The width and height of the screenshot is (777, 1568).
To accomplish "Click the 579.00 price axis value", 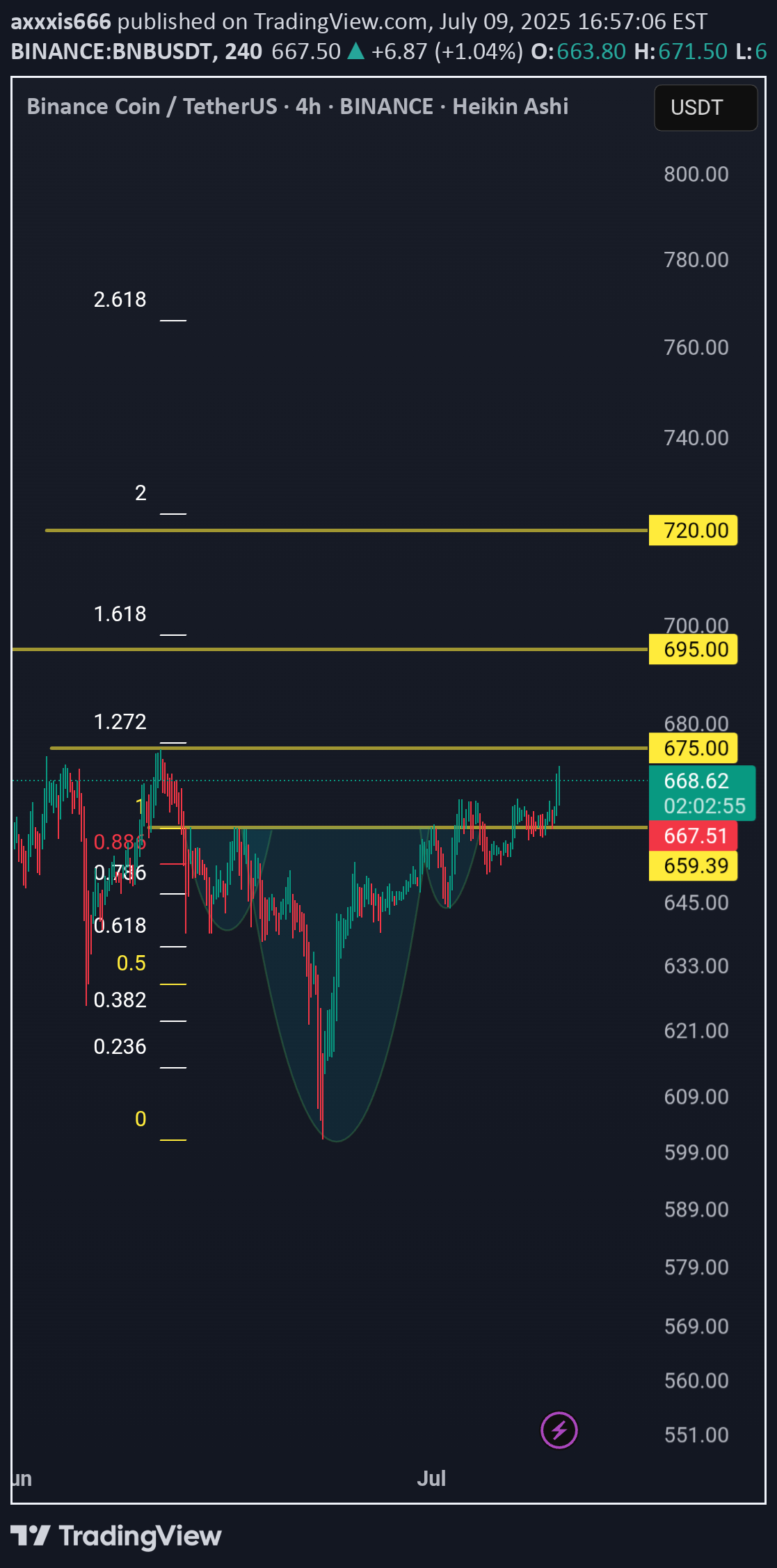I will (x=696, y=1267).
